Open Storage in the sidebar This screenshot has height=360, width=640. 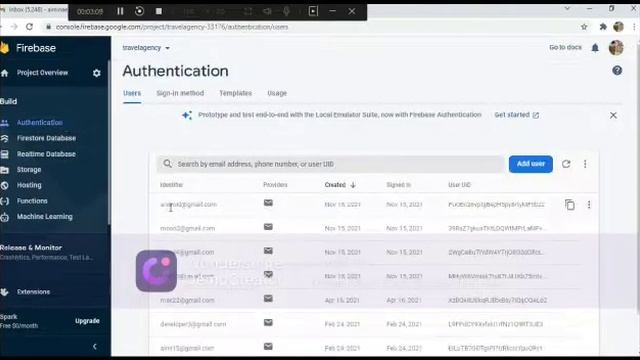[x=29, y=170]
